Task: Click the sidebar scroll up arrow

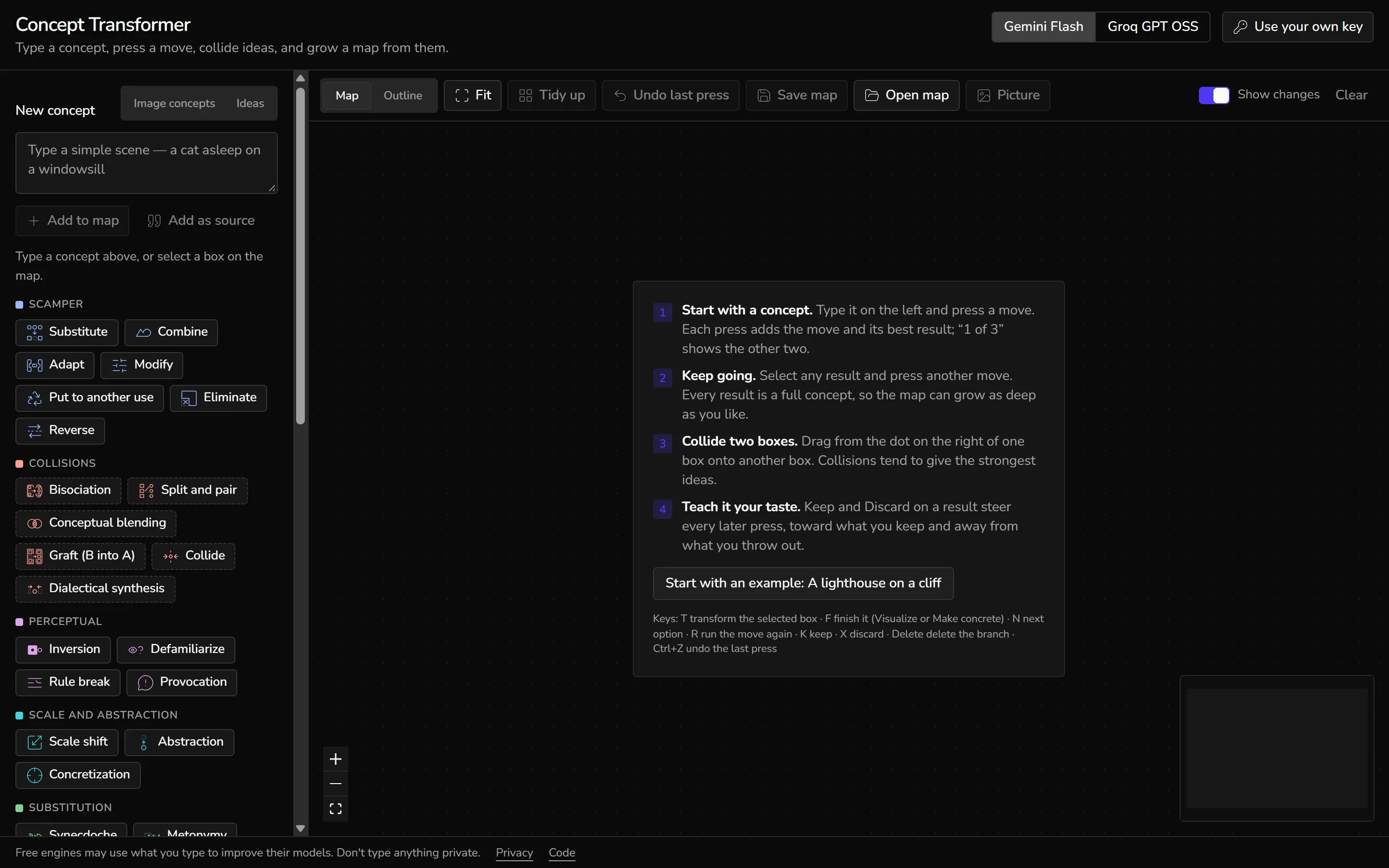Action: coord(300,78)
